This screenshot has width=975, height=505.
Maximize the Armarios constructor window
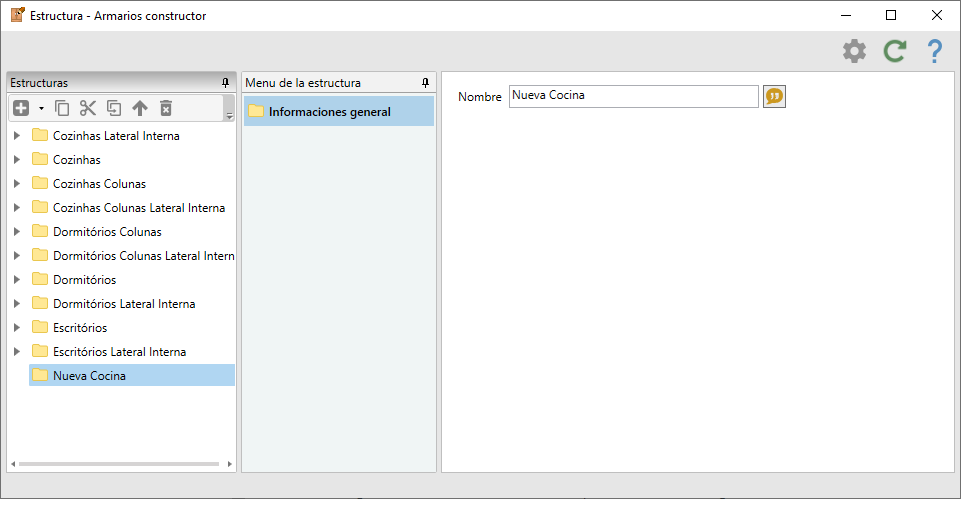(891, 16)
